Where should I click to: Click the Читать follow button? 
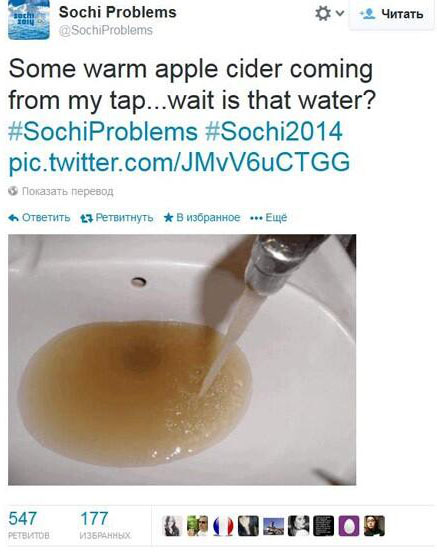coord(391,14)
